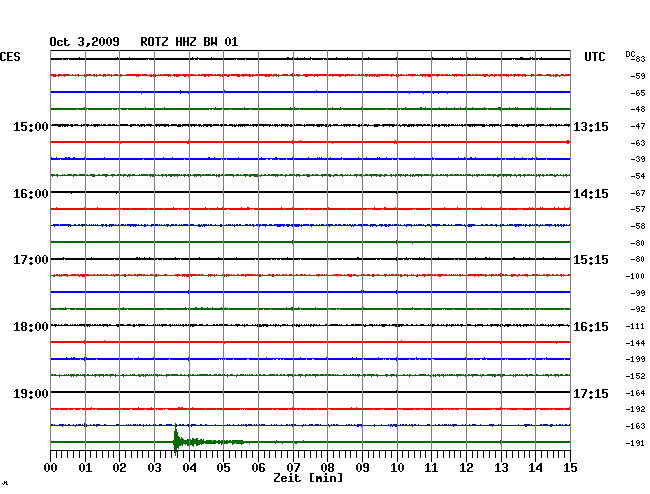Image resolution: width=650 pixels, height=494 pixels.
Task: Click the "15:15" UTC time label
Action: [591, 260]
